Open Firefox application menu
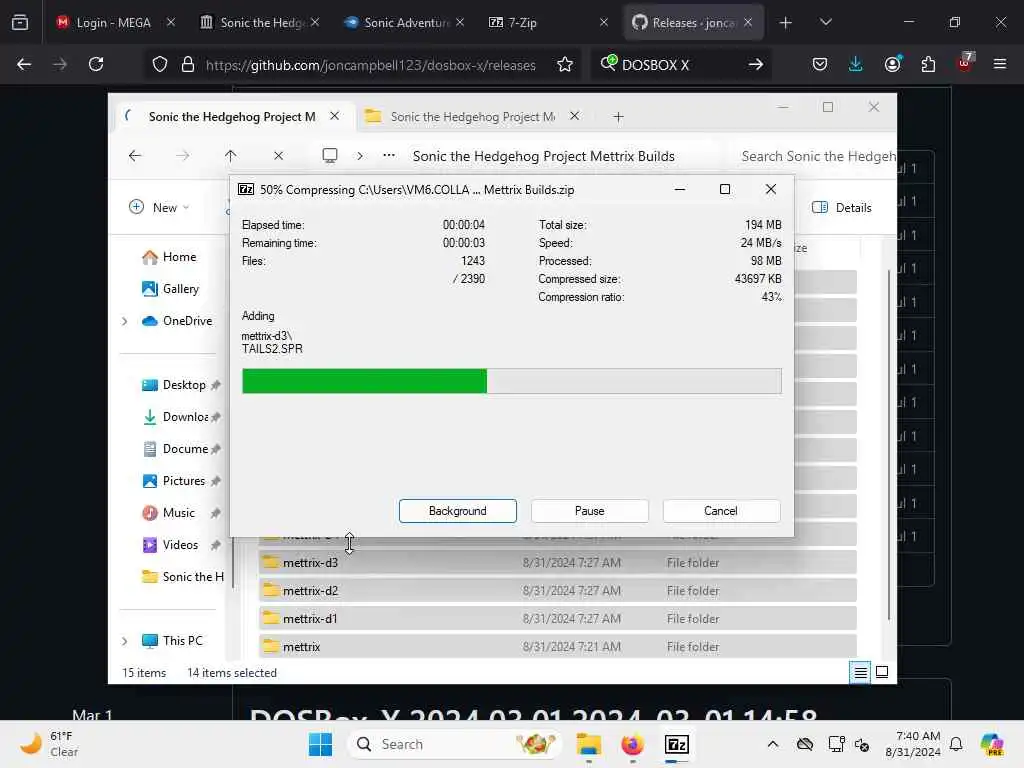The image size is (1024, 768). click(1000, 64)
